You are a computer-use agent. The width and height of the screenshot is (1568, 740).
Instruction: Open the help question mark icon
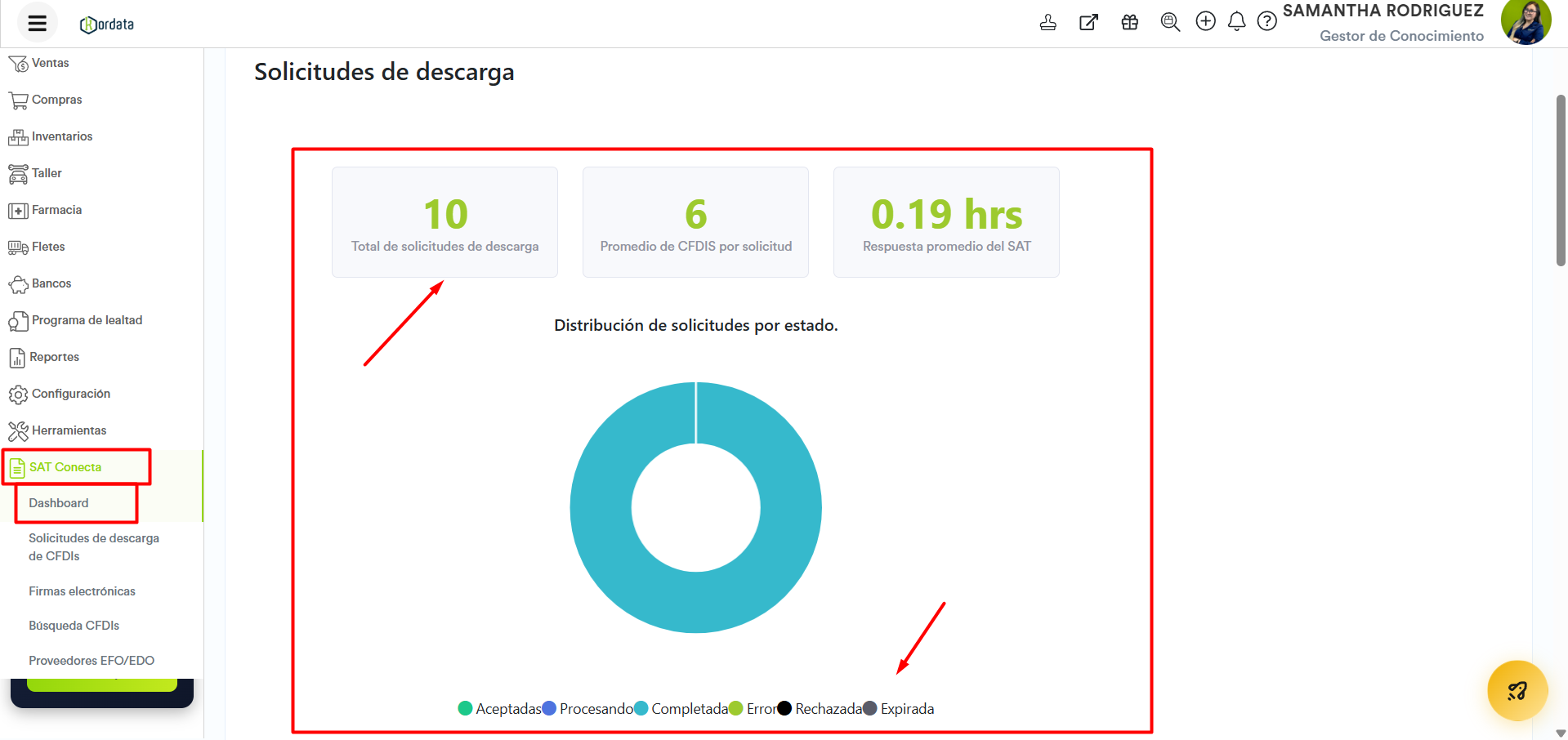point(1266,21)
